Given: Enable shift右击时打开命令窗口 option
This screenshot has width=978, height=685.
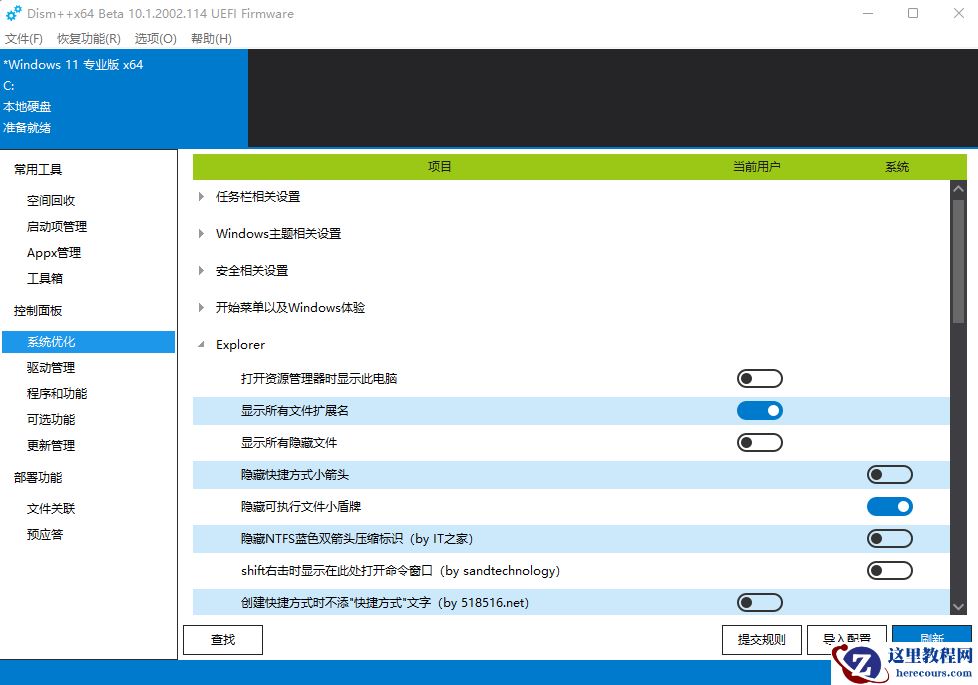Looking at the screenshot, I should (x=889, y=570).
